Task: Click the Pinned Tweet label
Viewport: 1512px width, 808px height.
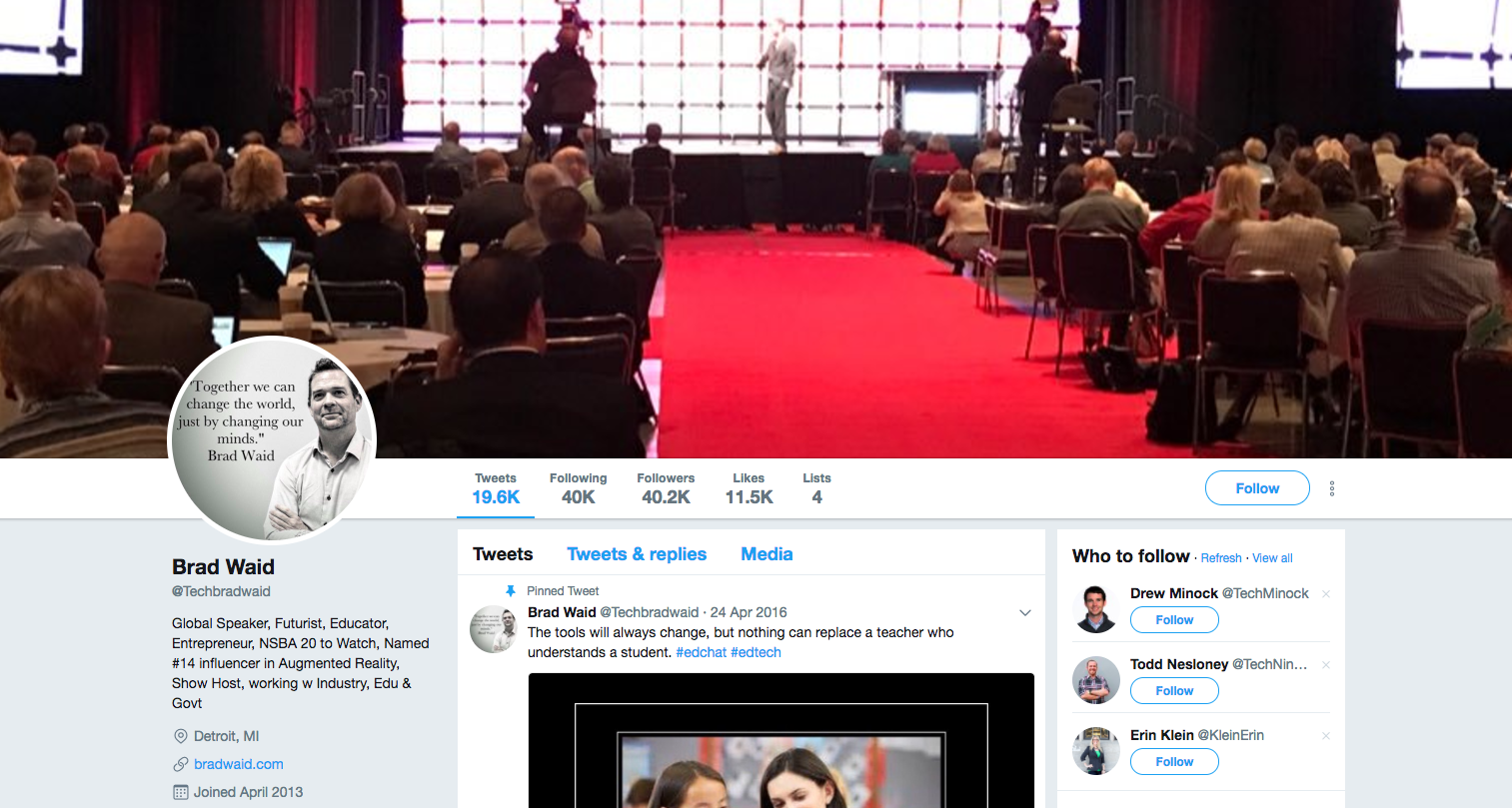Action: [563, 591]
